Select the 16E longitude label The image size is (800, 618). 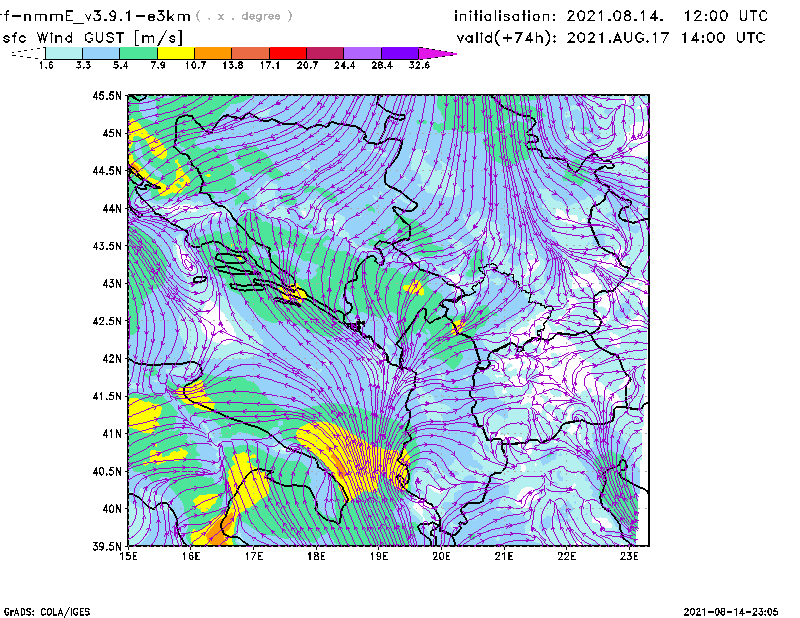[x=191, y=556]
